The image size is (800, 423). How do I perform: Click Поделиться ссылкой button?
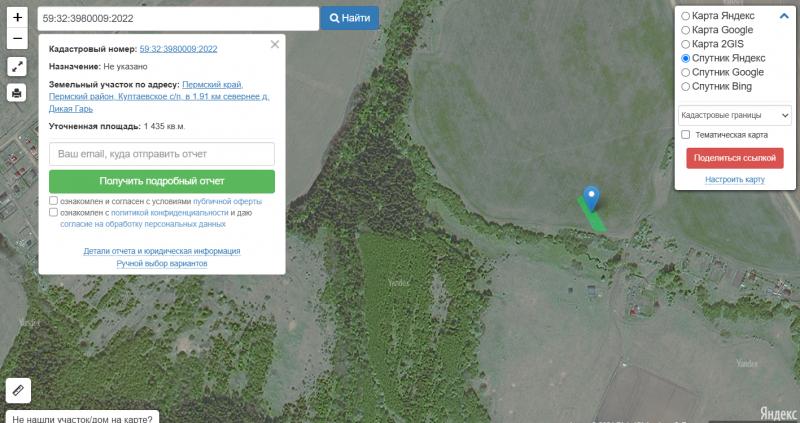click(735, 158)
